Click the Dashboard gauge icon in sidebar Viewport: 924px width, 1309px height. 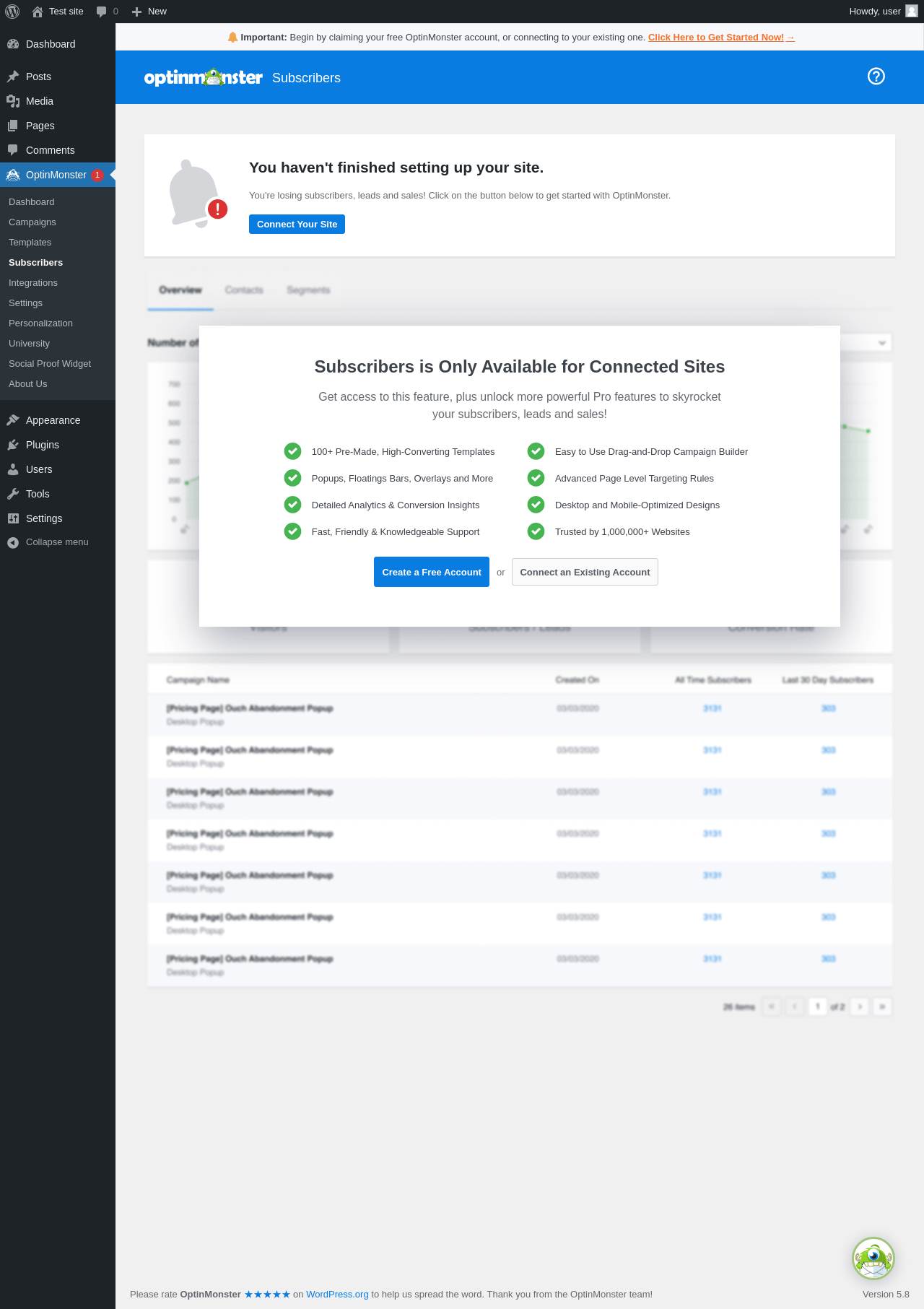(13, 44)
